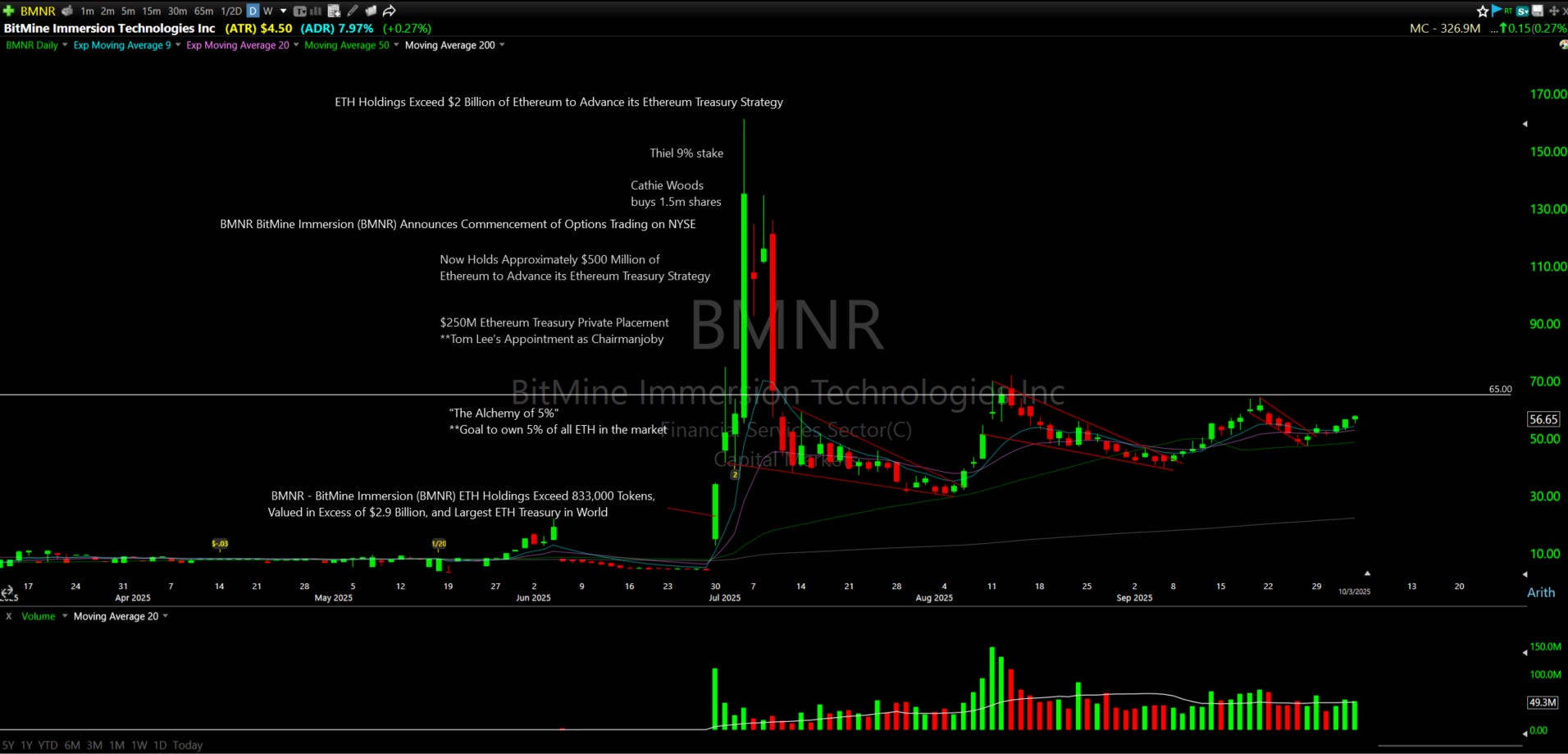Viewport: 1568px width, 754px height.
Task: Click the blue flag icon
Action: [x=1497, y=10]
